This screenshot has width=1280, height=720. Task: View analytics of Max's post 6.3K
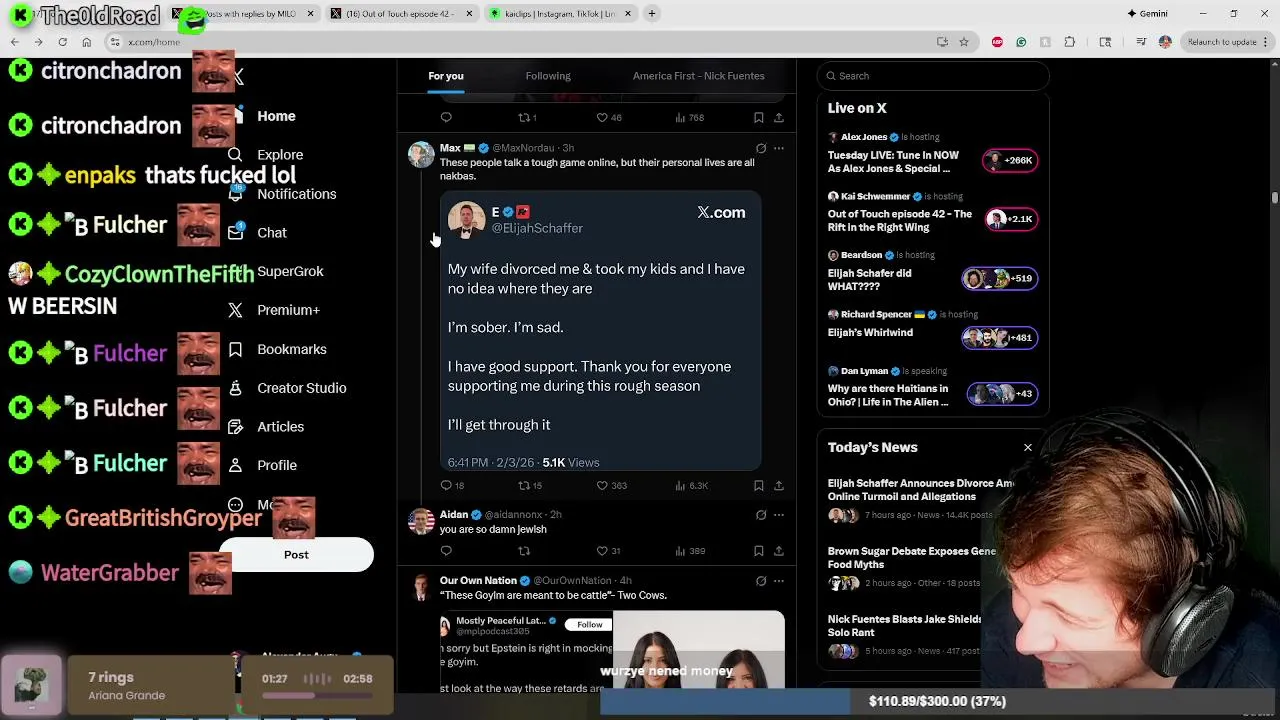coord(692,485)
